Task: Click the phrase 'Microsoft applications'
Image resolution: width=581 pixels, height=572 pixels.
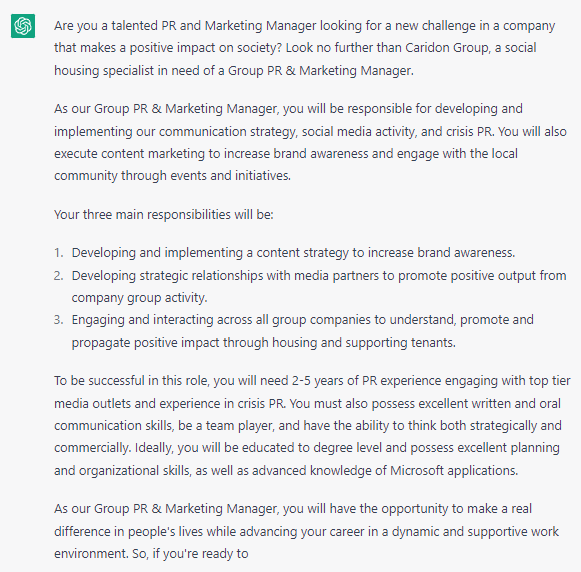Action: click(454, 470)
